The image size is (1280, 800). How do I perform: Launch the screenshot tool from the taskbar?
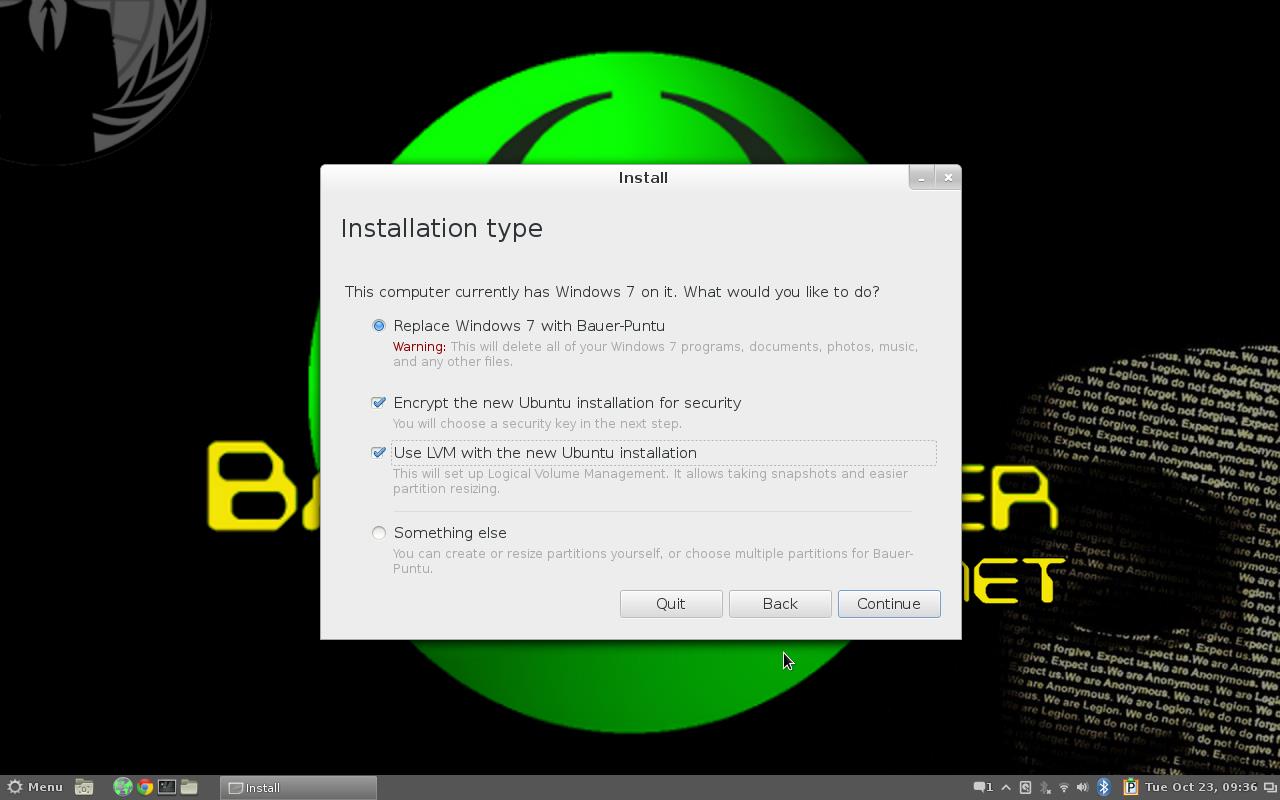(x=84, y=787)
